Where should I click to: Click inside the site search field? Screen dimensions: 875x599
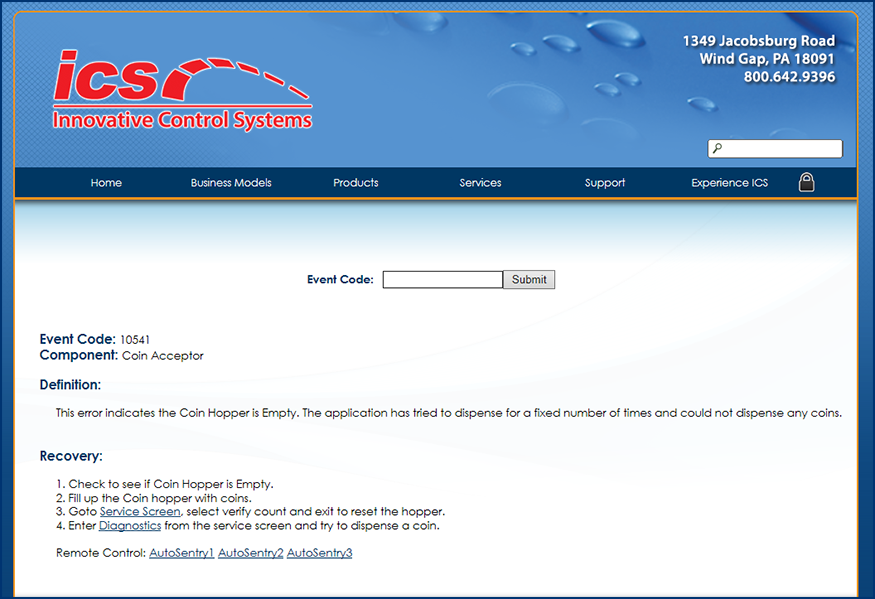(x=782, y=149)
